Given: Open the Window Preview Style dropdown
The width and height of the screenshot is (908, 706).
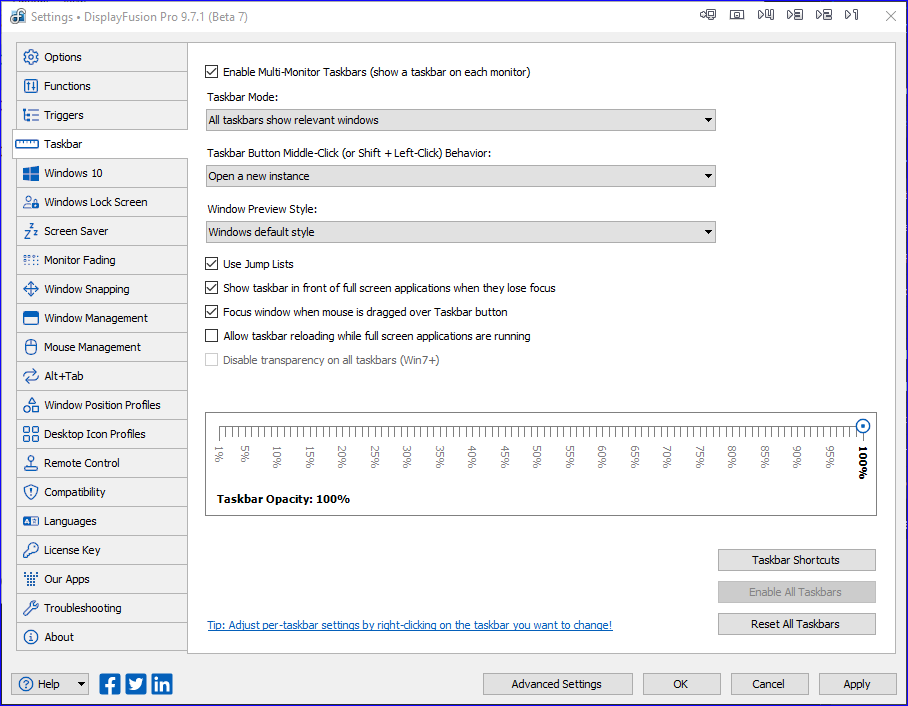Looking at the screenshot, I should click(461, 232).
